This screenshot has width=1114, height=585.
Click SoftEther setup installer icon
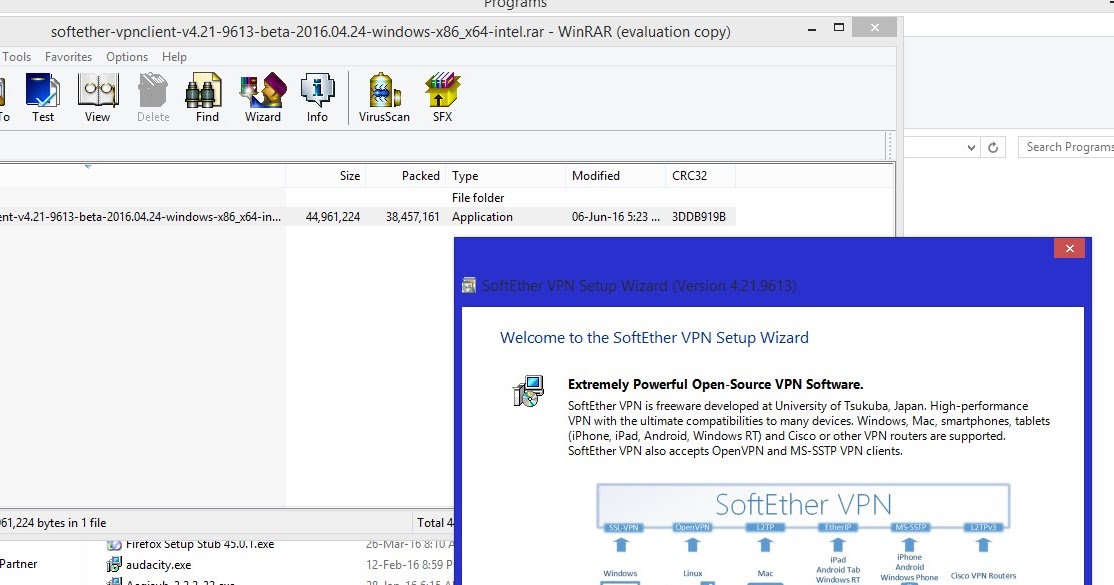pyautogui.click(x=529, y=391)
